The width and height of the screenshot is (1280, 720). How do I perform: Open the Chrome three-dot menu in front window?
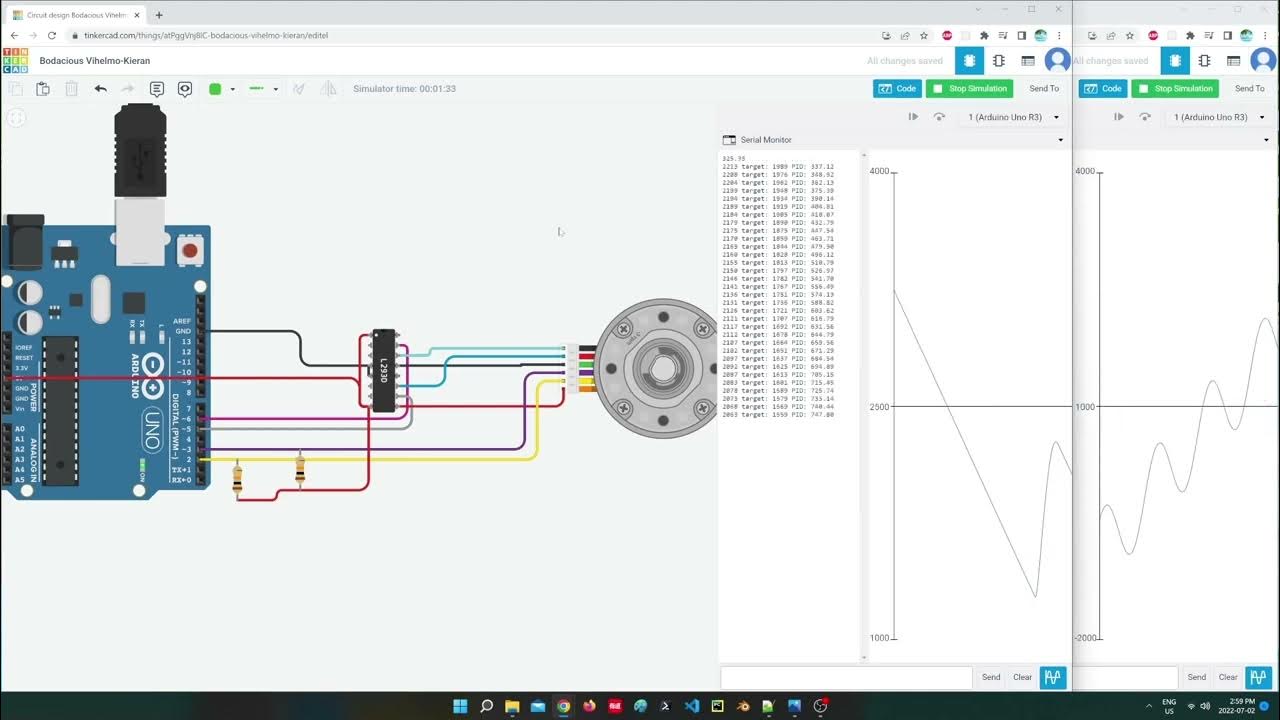click(1059, 35)
